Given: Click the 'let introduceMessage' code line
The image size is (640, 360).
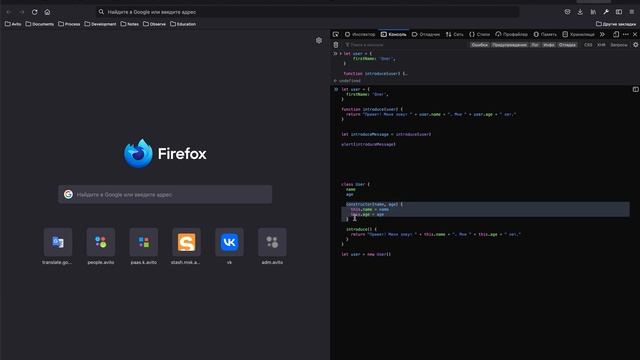Looking at the screenshot, I should point(386,134).
